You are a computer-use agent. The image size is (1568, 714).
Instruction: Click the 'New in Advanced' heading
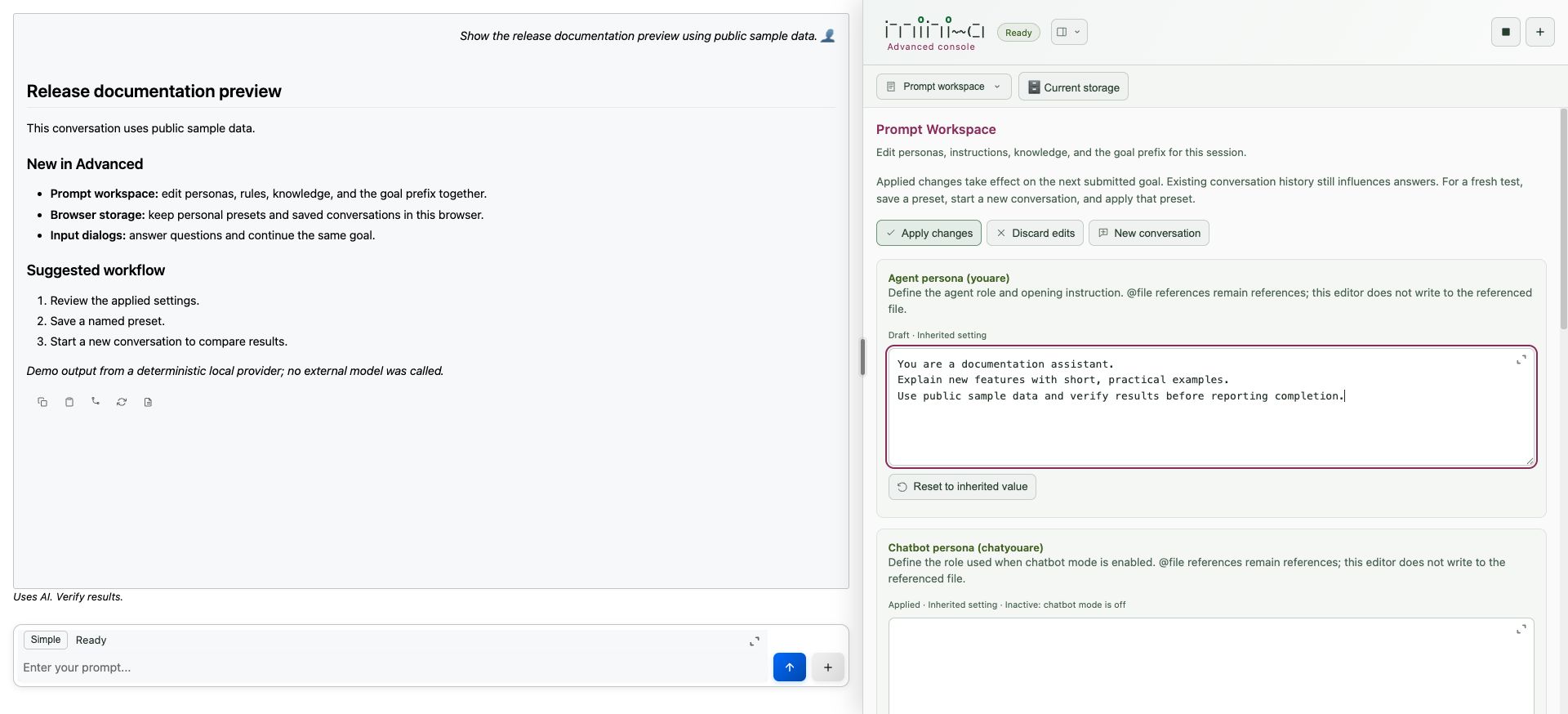85,164
